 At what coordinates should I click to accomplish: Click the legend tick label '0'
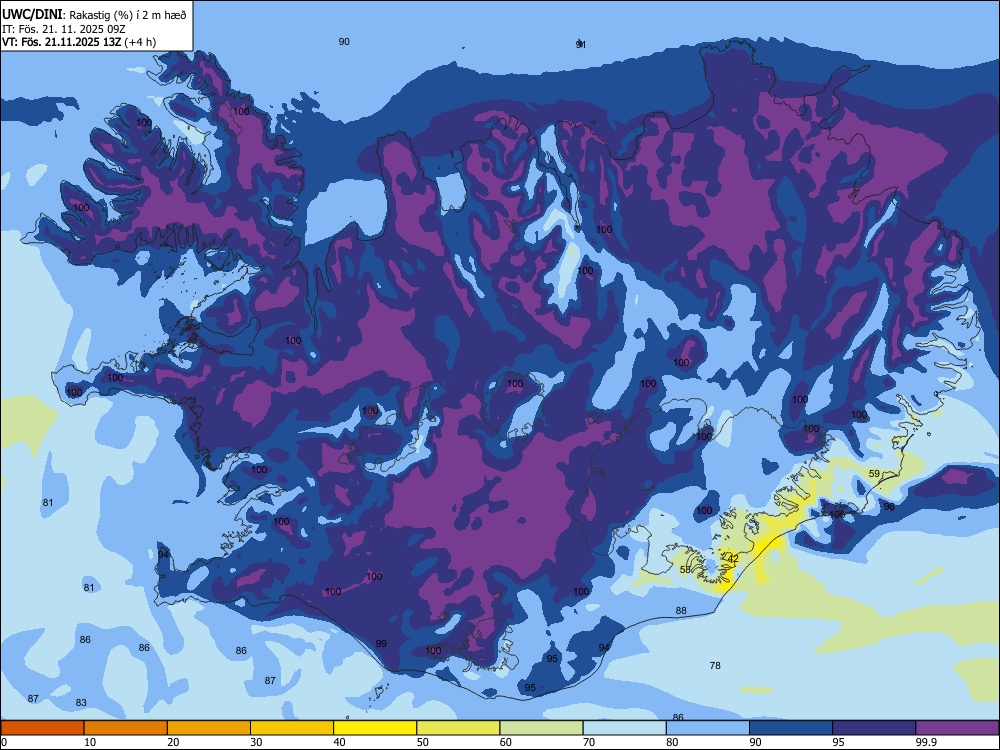(x=3, y=742)
